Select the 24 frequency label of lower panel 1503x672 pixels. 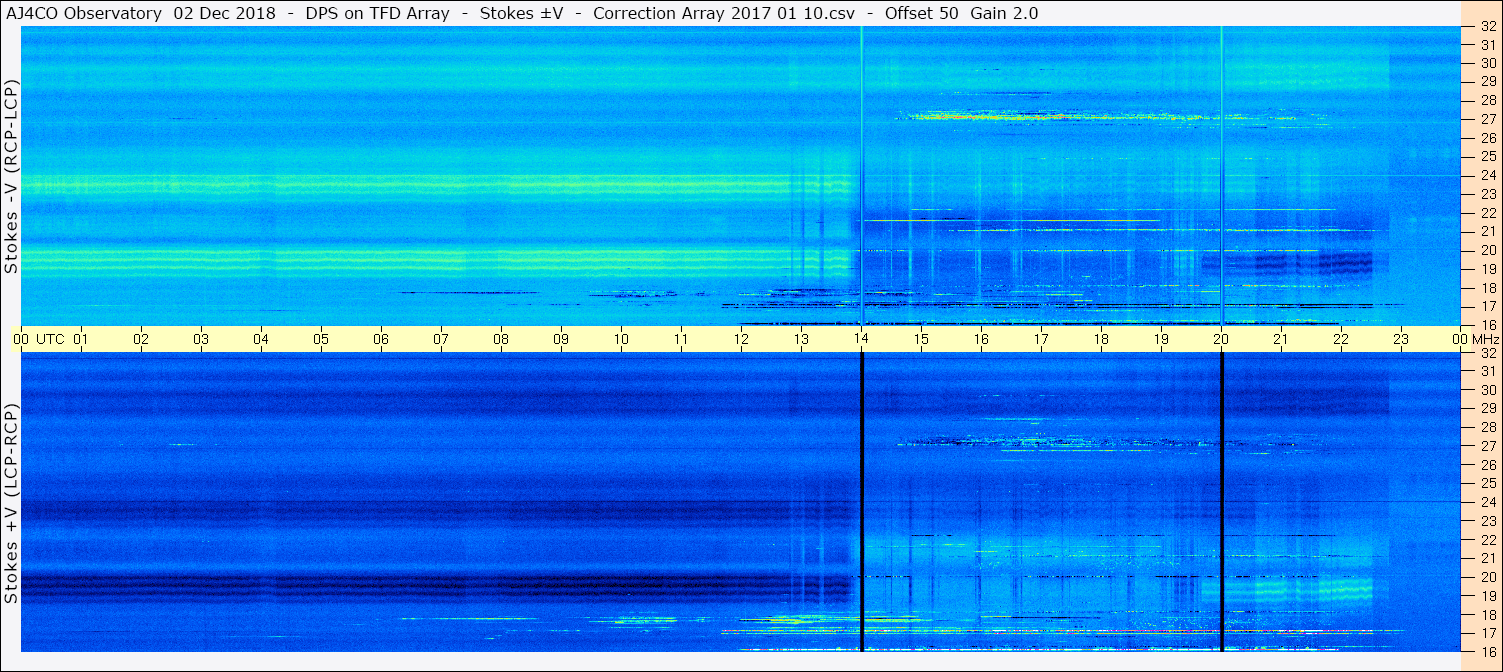coord(1488,502)
